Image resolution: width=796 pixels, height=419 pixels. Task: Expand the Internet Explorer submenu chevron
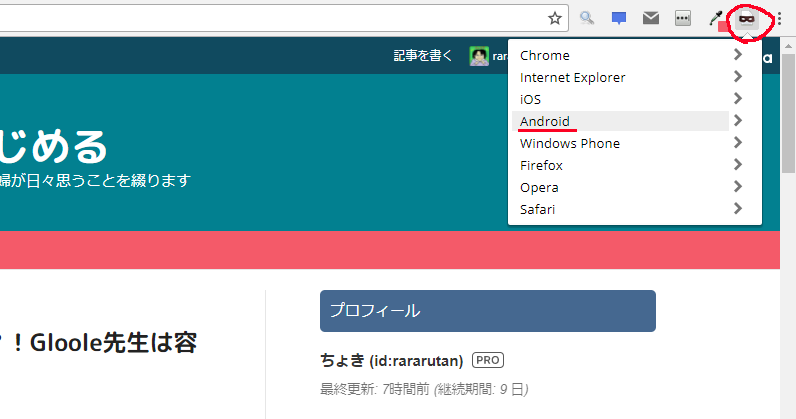click(738, 76)
